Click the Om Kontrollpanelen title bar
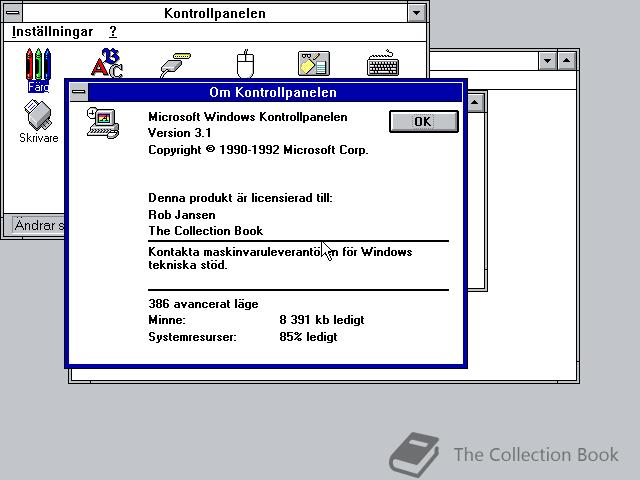640x480 pixels. point(273,92)
